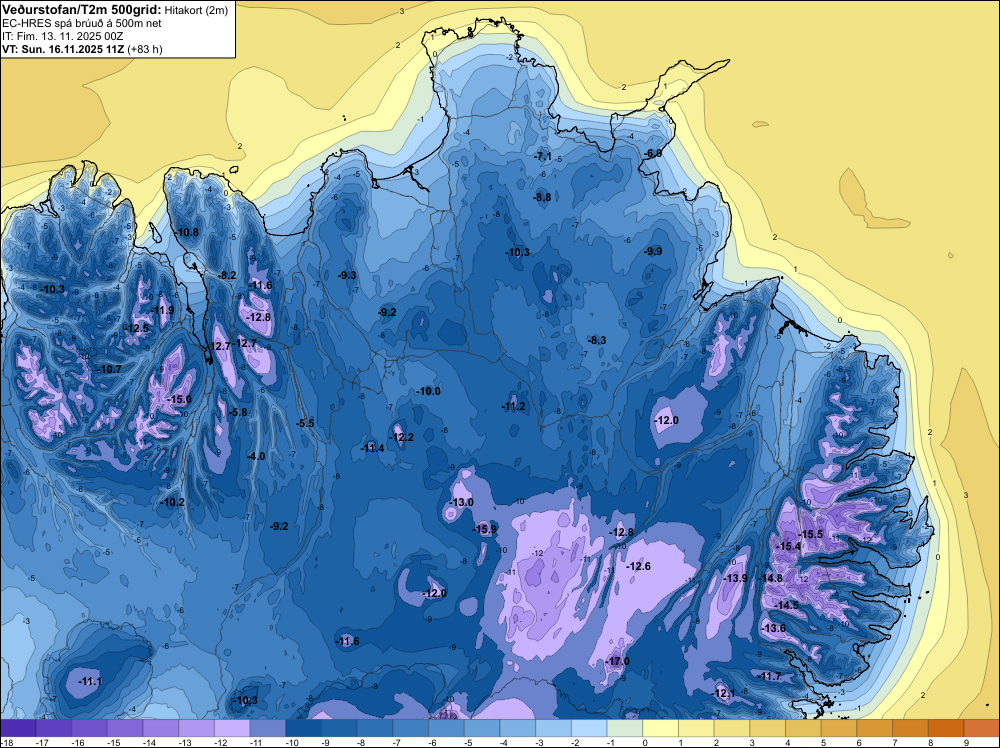This screenshot has height=748, width=1000.
Task: Click the '-10.2' temperature value
Action: (172, 502)
